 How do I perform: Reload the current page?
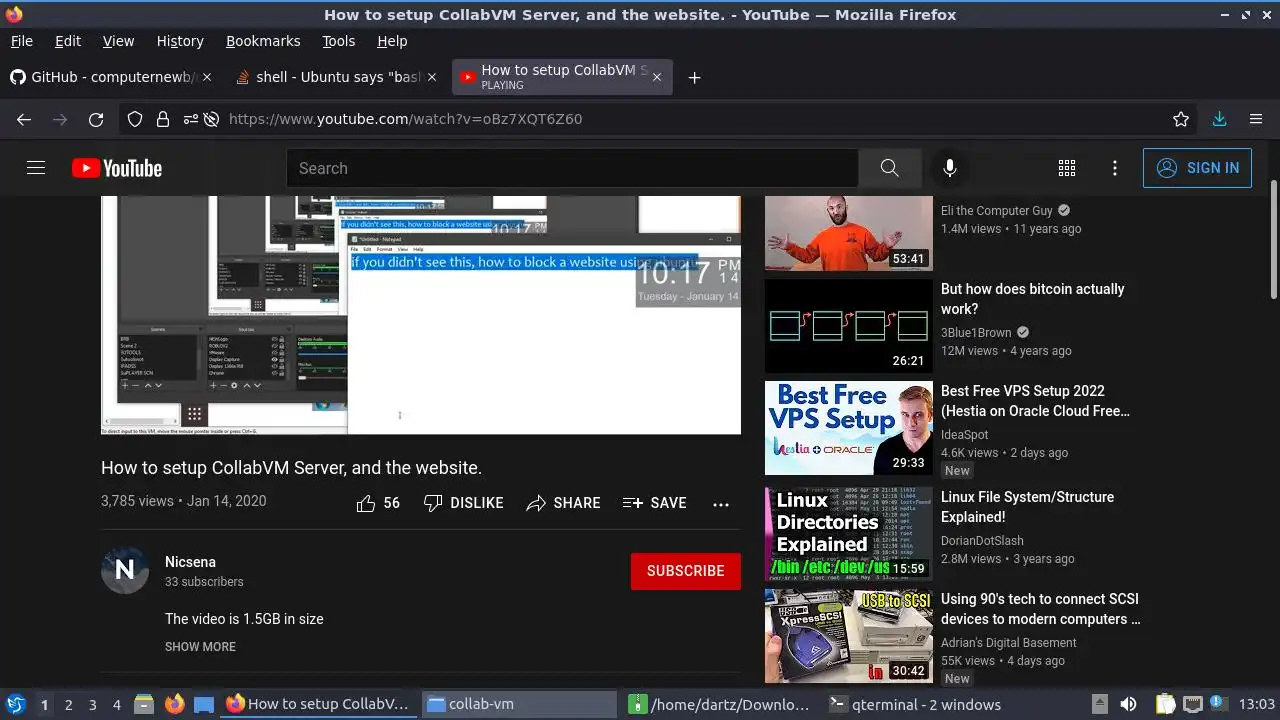(96, 119)
